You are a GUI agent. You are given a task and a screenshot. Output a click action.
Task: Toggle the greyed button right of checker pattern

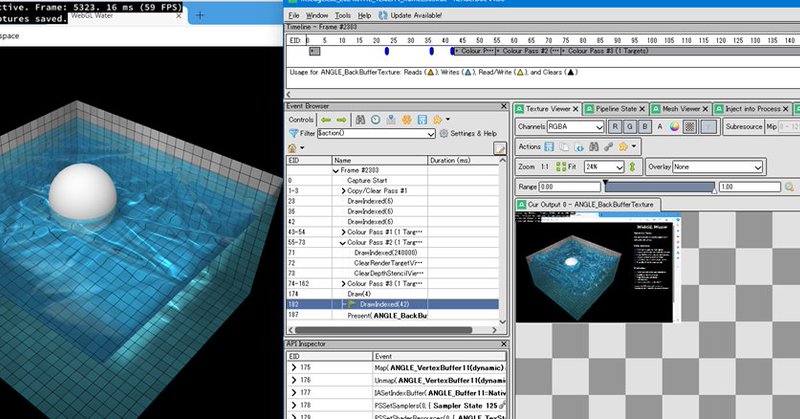(708, 127)
